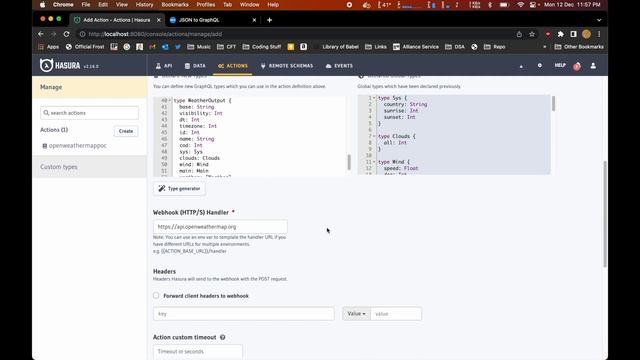Click the red notifications heart icon

click(577, 66)
